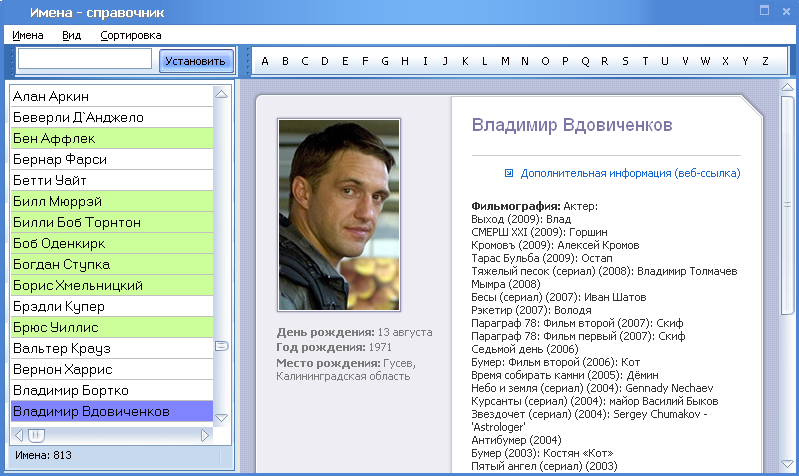Filter names by letter F
This screenshot has width=799, height=476.
(365, 61)
